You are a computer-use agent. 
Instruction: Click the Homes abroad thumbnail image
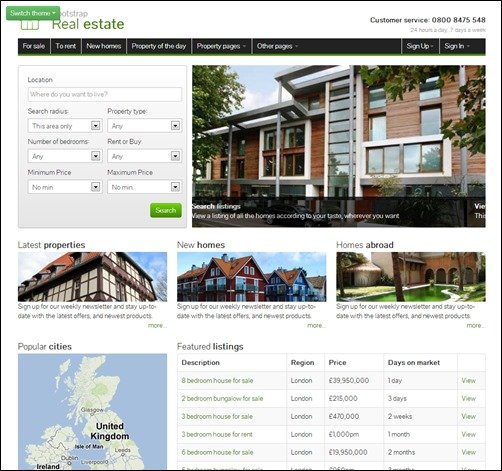pyautogui.click(x=411, y=277)
